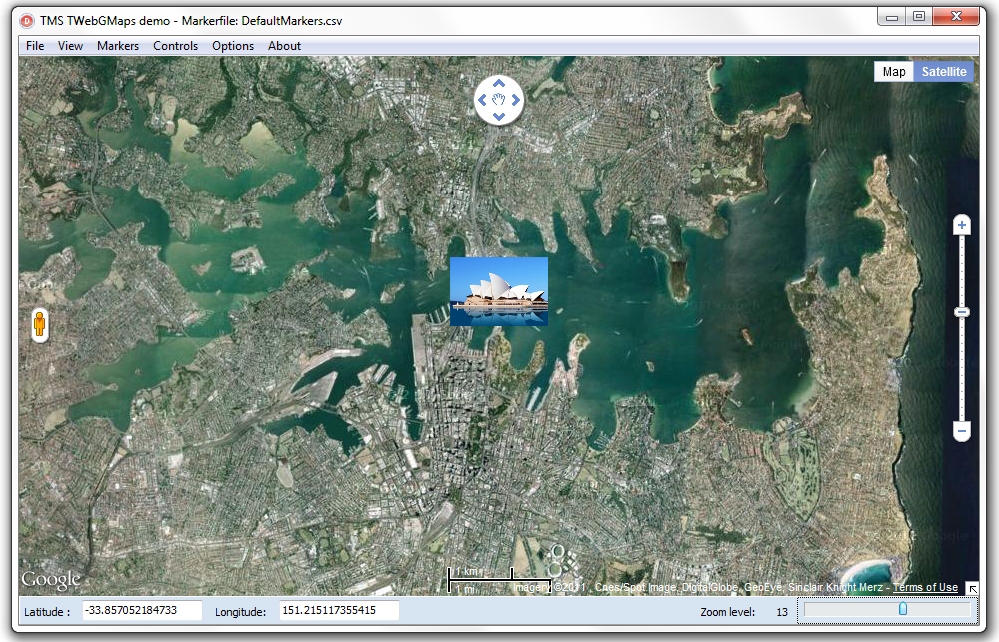
Task: Click the orange Street View pegman
Action: pyautogui.click(x=40, y=325)
